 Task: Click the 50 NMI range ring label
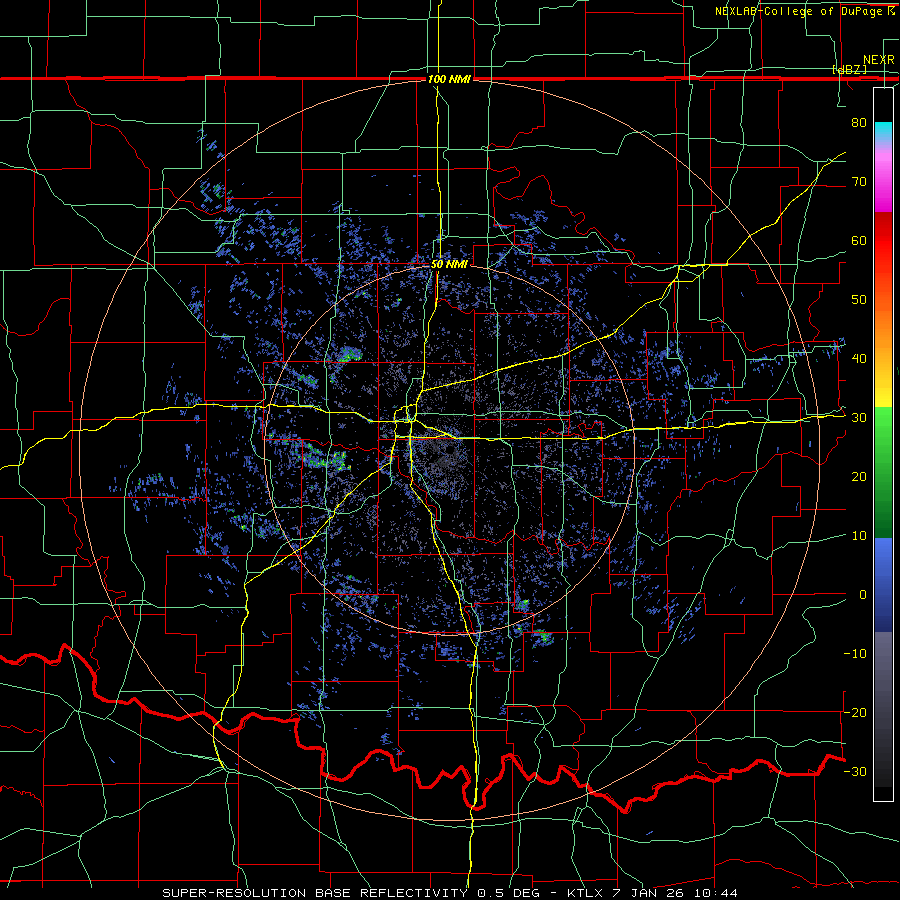(449, 265)
